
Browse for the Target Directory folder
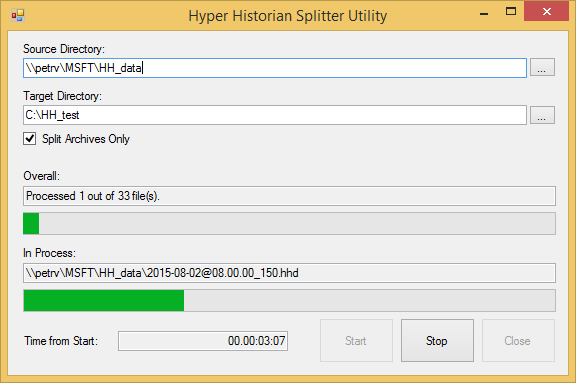(542, 115)
